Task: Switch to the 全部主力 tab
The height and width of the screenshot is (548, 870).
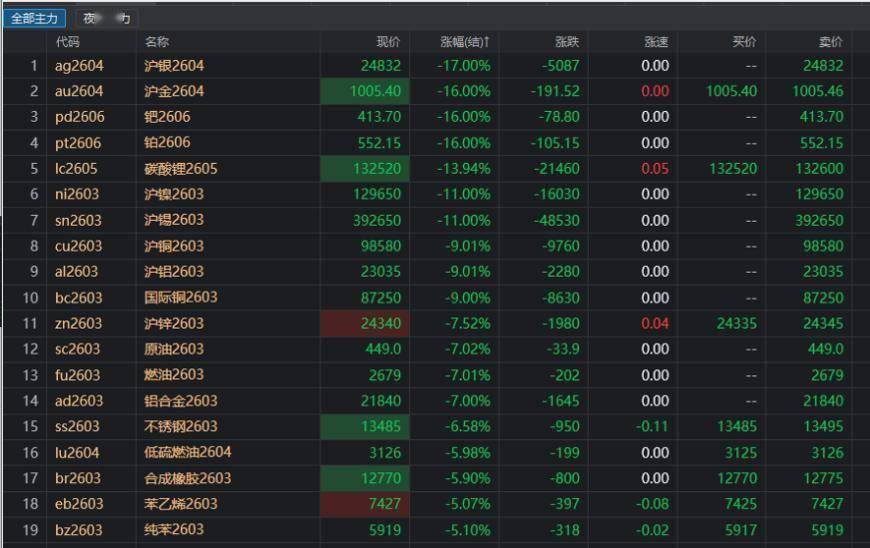Action: coord(35,18)
